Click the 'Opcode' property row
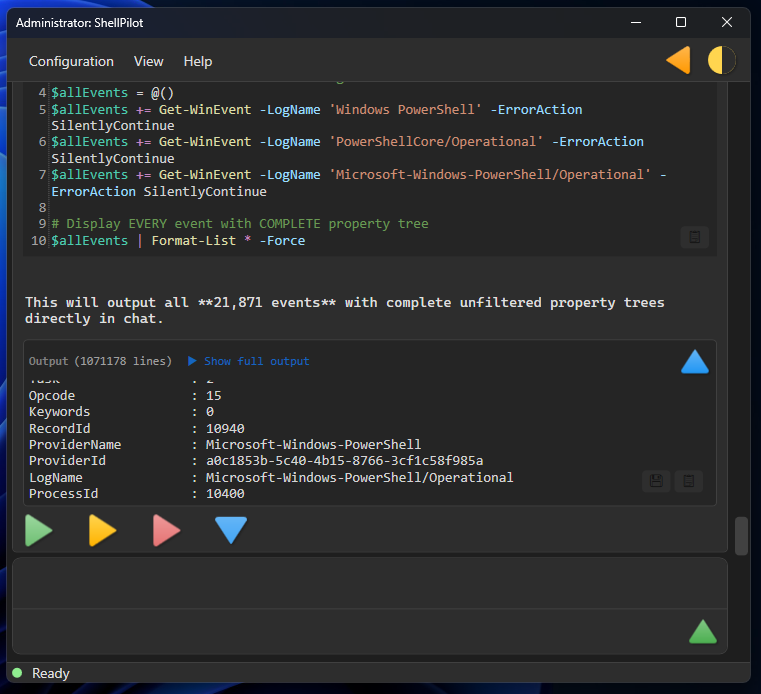This screenshot has height=694, width=761. click(125, 396)
